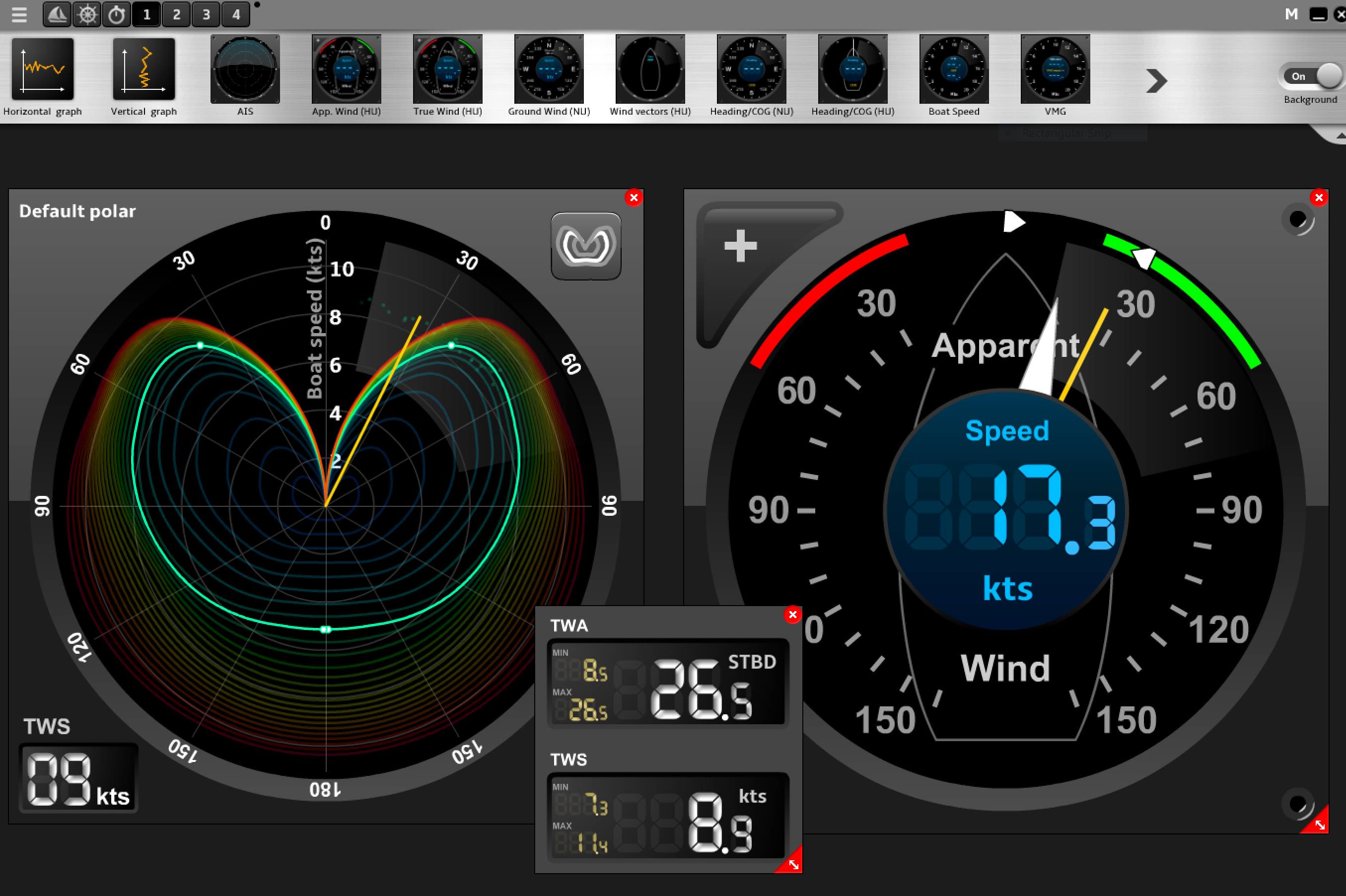The width and height of the screenshot is (1346, 896).
Task: Expand the widget toolbar with the right chevron
Action: [x=1157, y=80]
